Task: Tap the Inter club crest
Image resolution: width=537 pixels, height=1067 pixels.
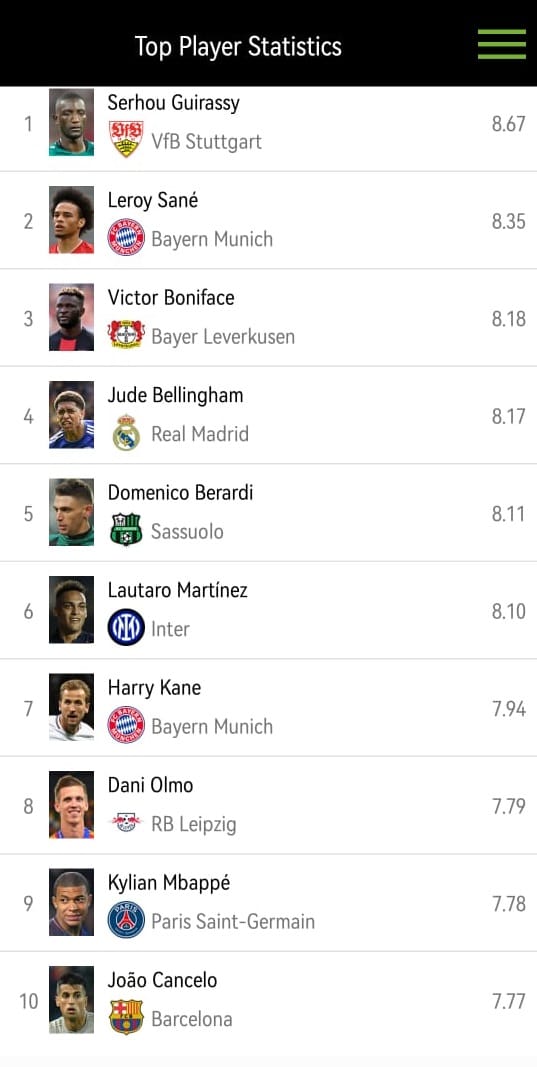Action: click(x=126, y=627)
